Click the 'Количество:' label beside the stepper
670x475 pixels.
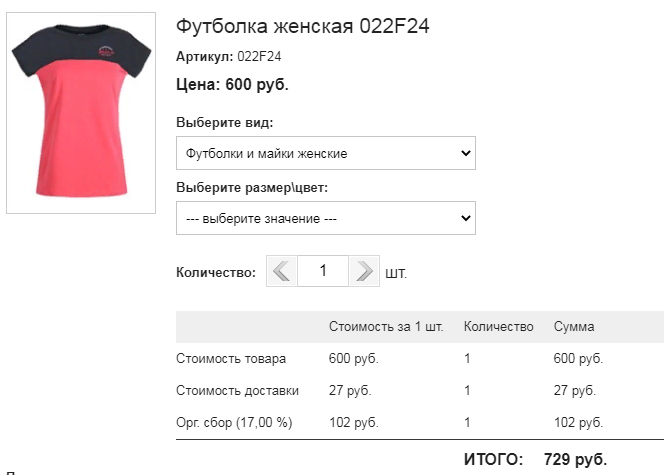pos(216,272)
